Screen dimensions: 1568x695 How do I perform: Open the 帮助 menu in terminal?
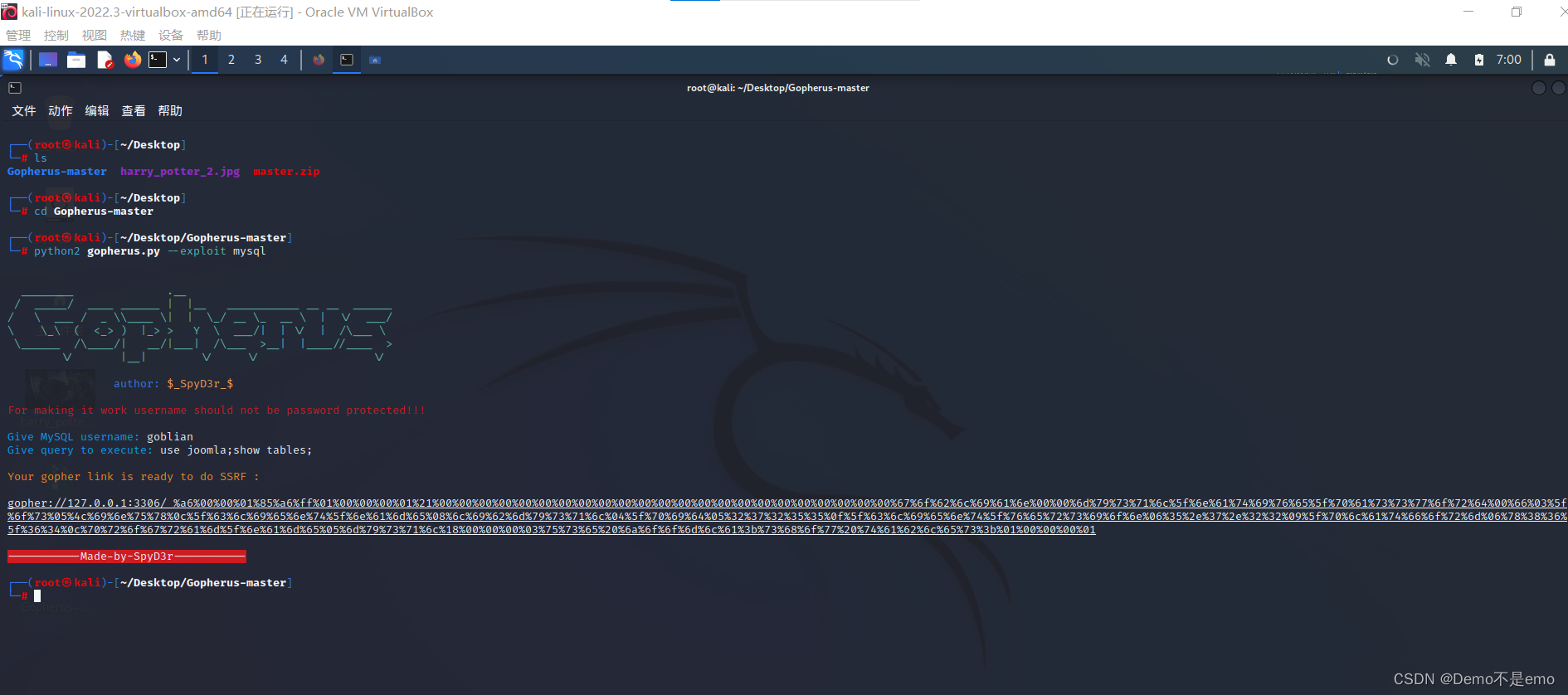pos(170,111)
